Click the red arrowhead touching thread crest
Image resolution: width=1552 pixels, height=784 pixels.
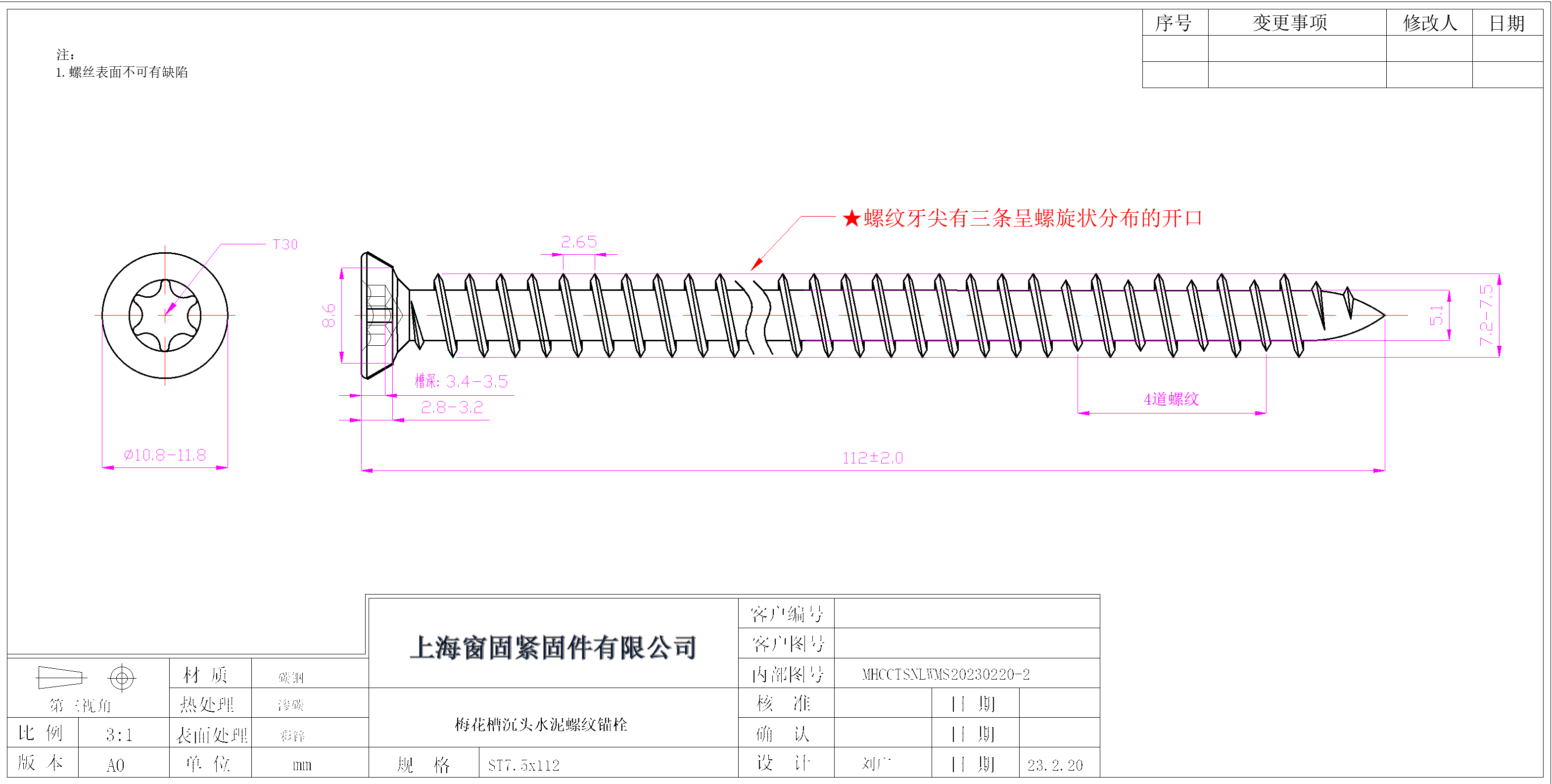(757, 264)
